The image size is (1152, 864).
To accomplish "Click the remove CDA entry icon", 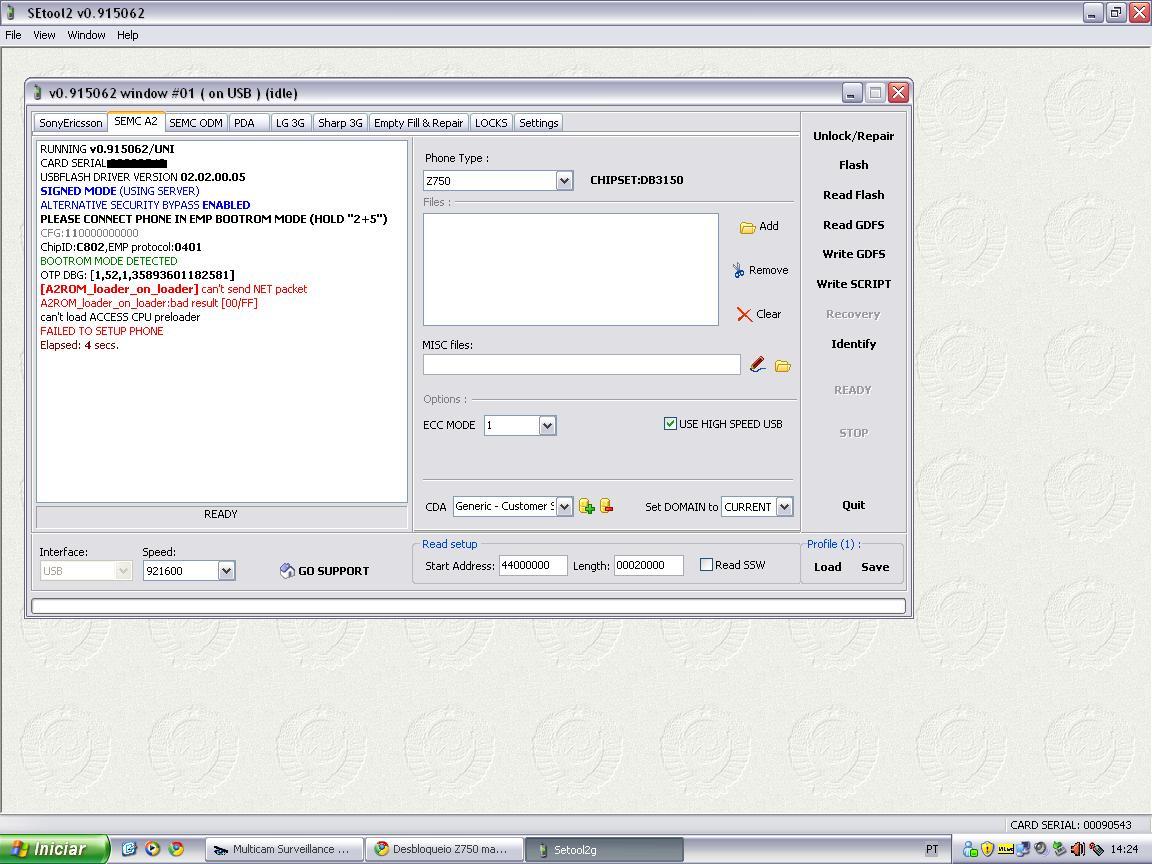I will point(607,505).
